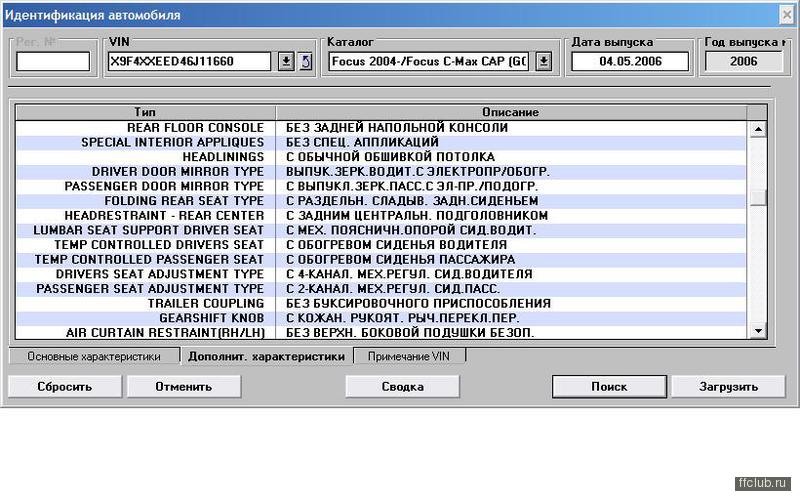Open the Примечание VIN tab
This screenshot has height=500, width=800.
[409, 356]
